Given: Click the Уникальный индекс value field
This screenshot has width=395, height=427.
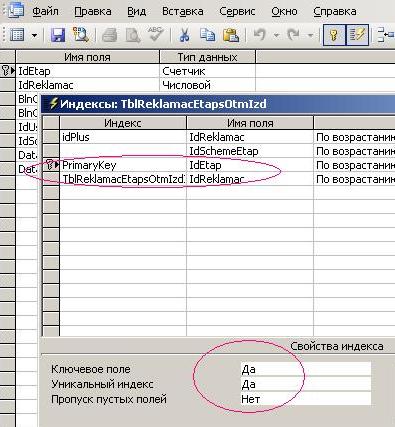Looking at the screenshot, I should [x=305, y=384].
